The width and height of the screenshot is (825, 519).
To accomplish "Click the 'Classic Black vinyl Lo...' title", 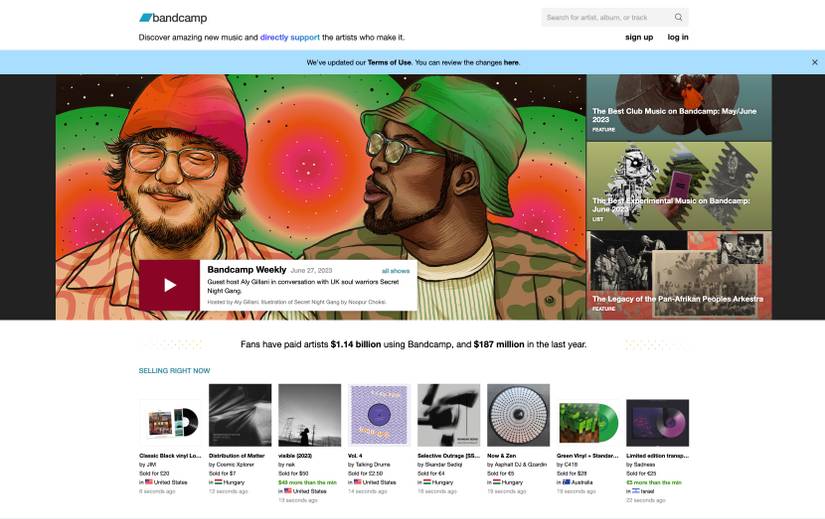I will point(170,456).
